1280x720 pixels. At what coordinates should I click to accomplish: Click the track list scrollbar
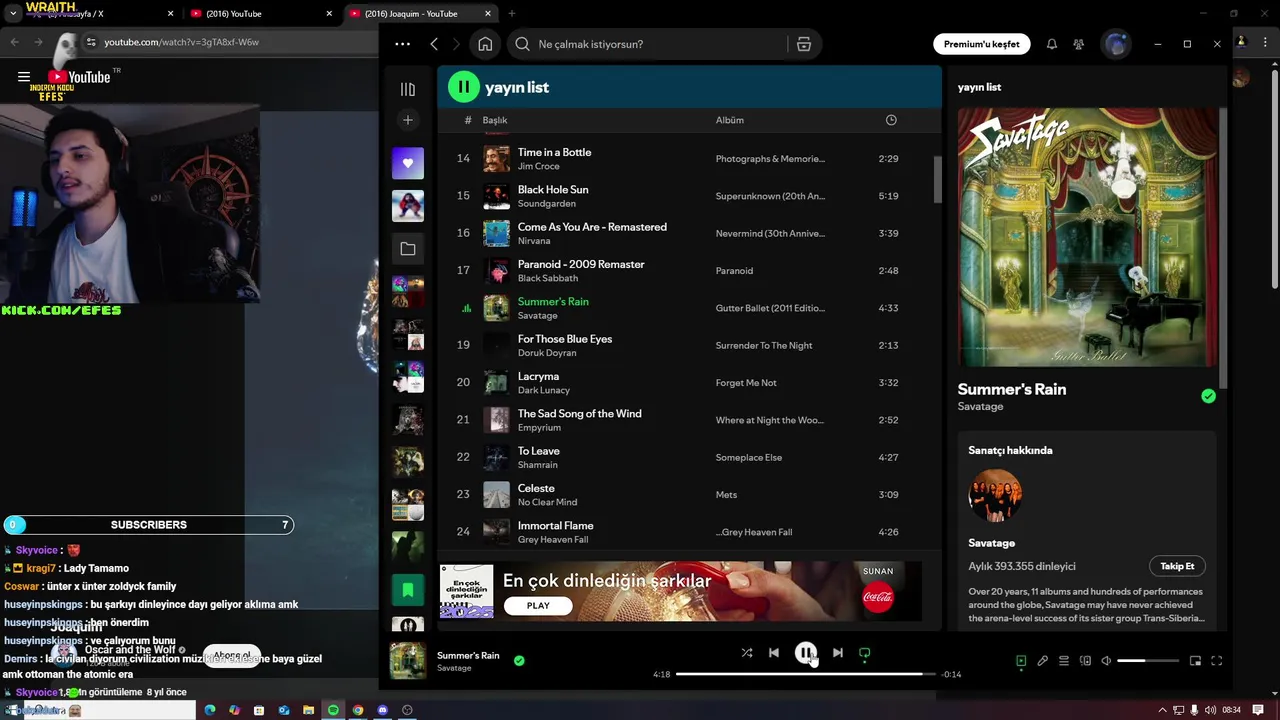(937, 180)
